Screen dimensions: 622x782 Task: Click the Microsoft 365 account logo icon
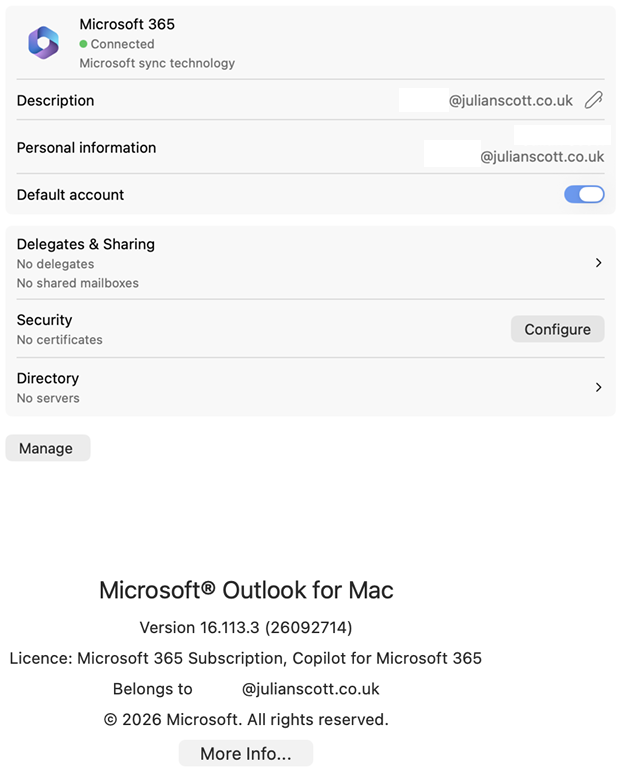[43, 43]
